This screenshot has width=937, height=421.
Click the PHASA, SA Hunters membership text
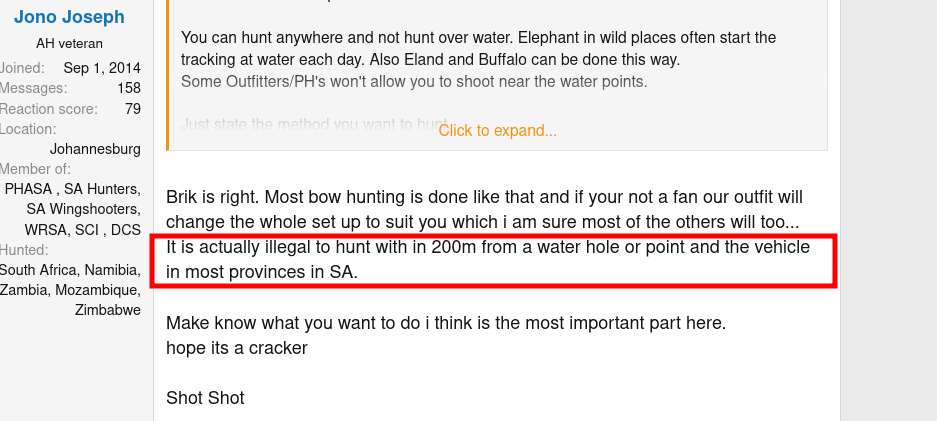point(73,189)
